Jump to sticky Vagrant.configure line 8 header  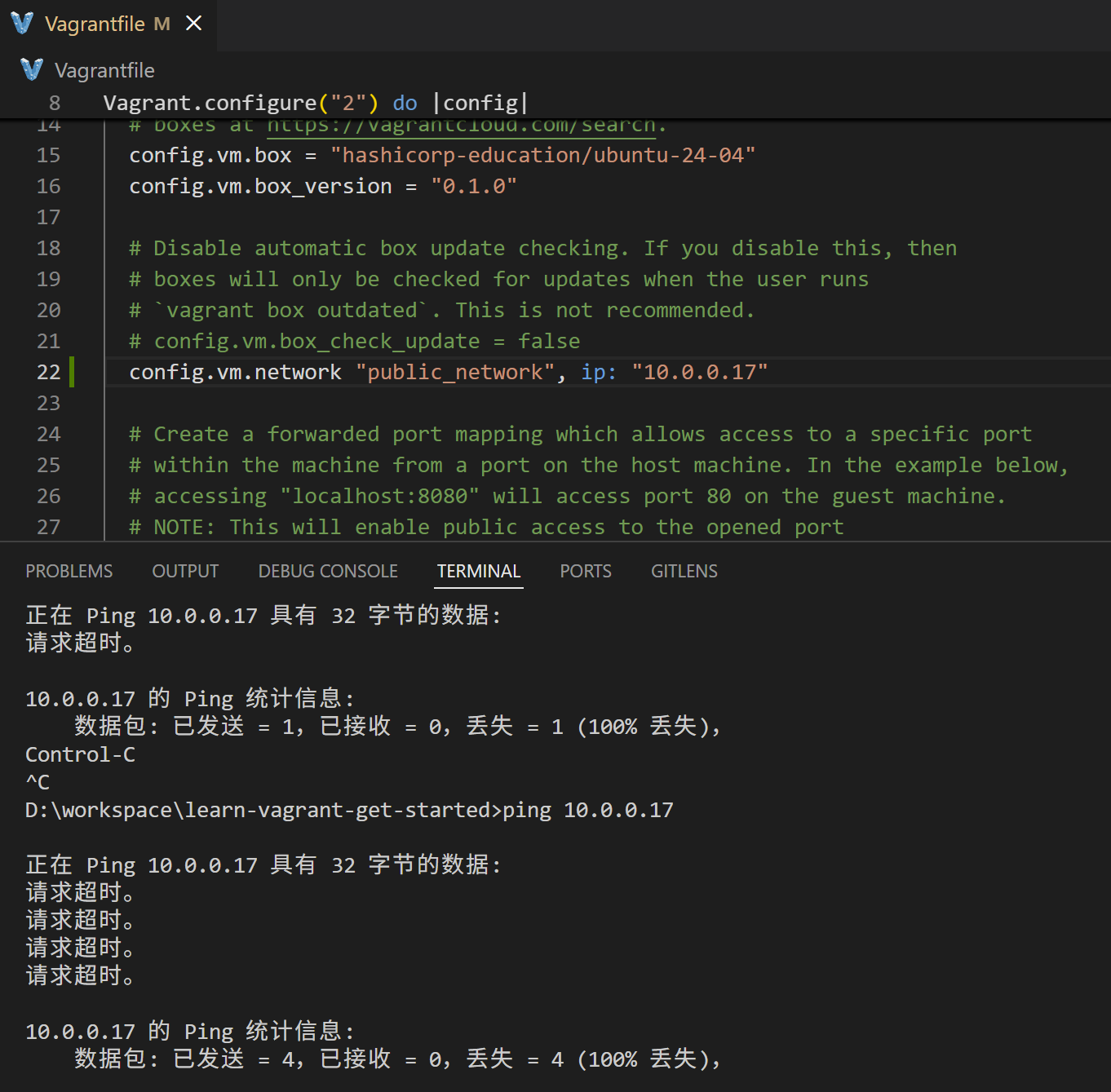(x=315, y=103)
